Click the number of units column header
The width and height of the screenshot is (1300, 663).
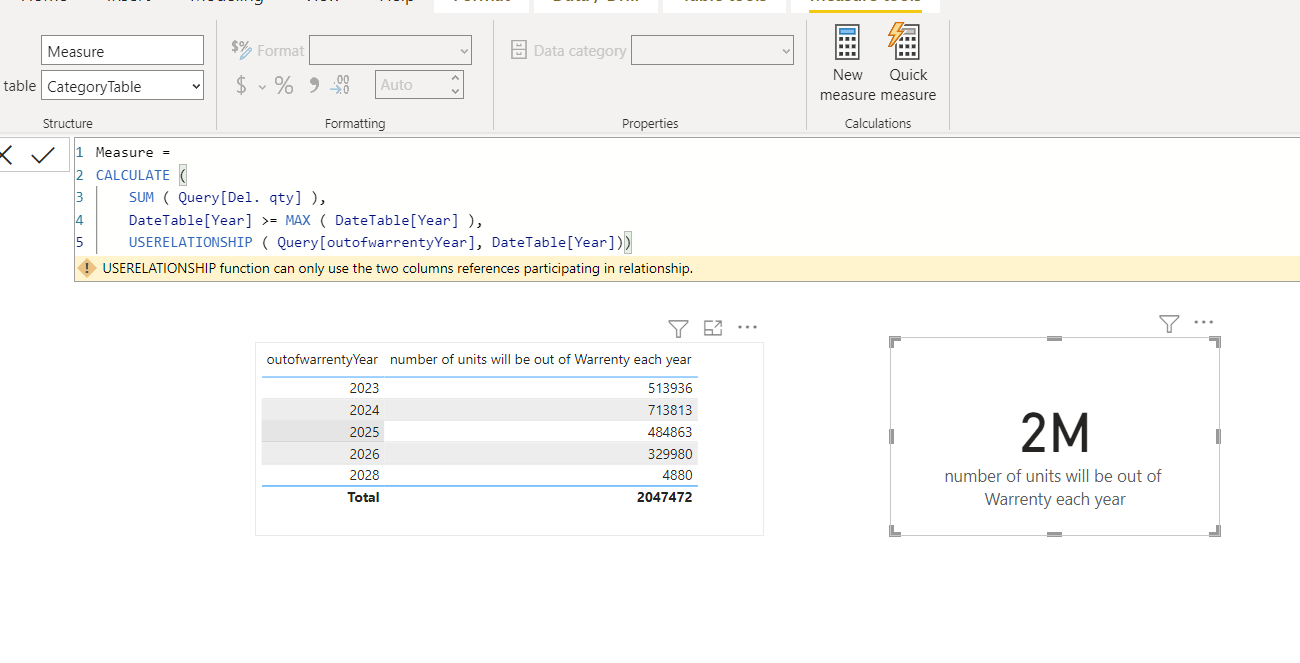pyautogui.click(x=540, y=359)
